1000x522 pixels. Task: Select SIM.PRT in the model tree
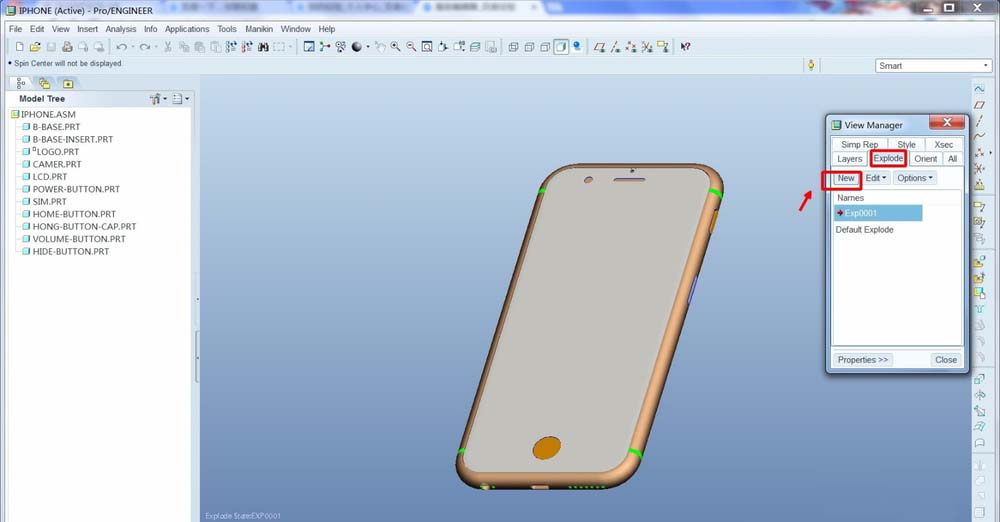pyautogui.click(x=44, y=202)
